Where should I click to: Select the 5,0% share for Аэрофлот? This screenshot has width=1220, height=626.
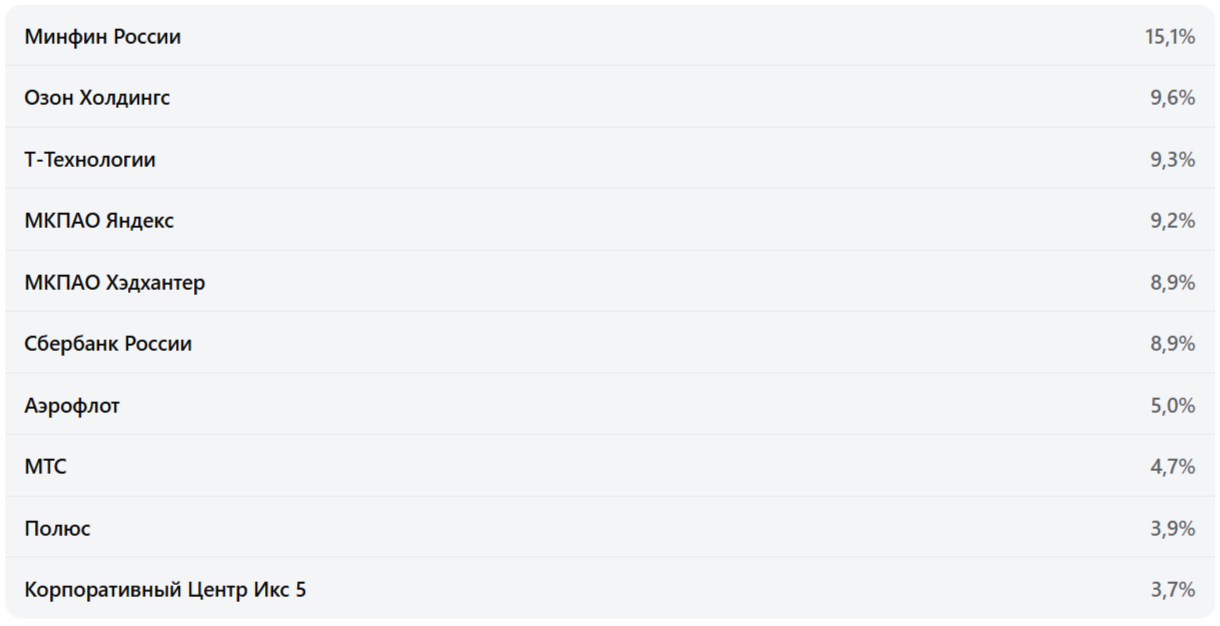pyautogui.click(x=1172, y=406)
